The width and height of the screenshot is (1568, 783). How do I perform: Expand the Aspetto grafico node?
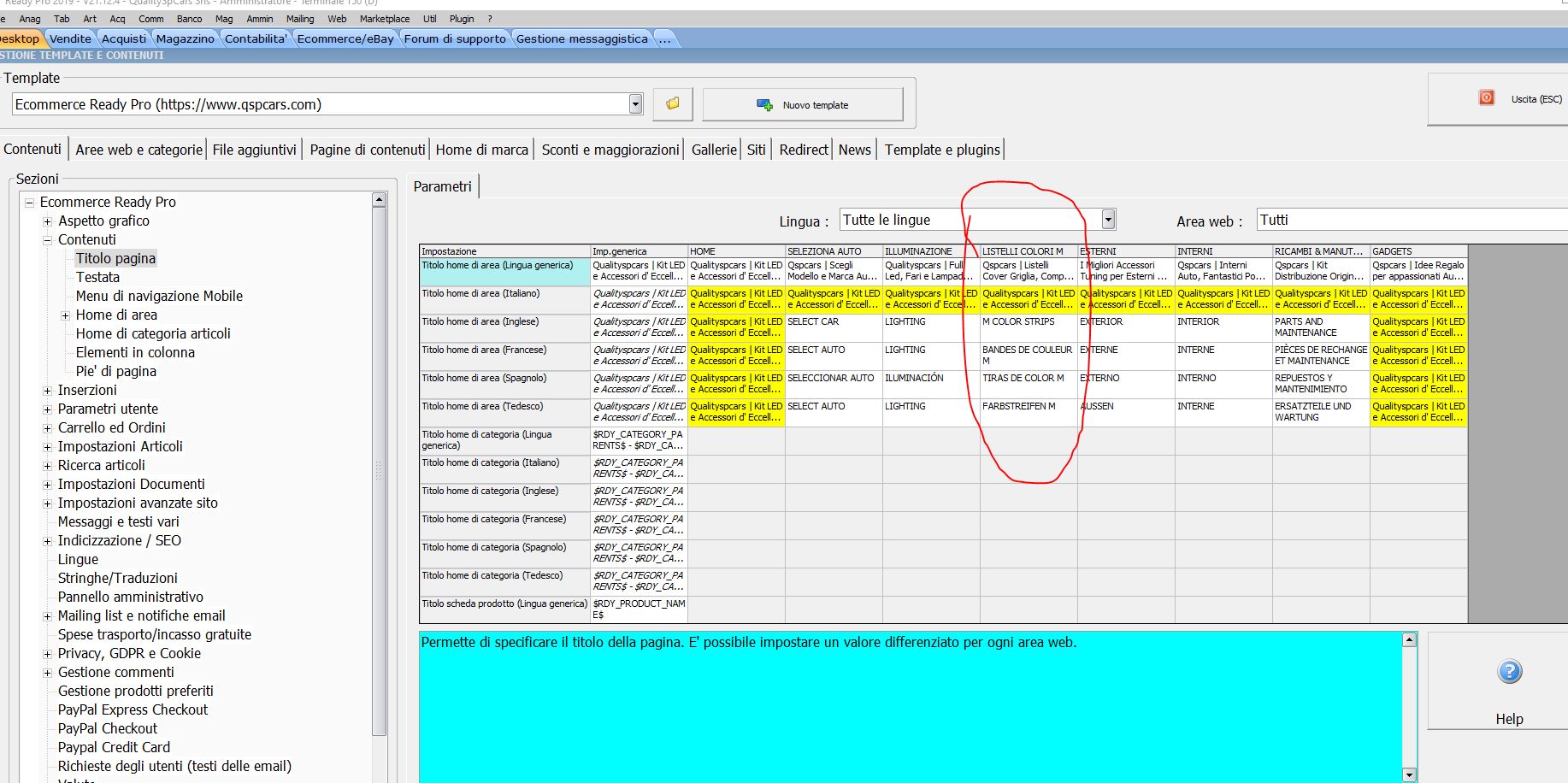point(48,221)
